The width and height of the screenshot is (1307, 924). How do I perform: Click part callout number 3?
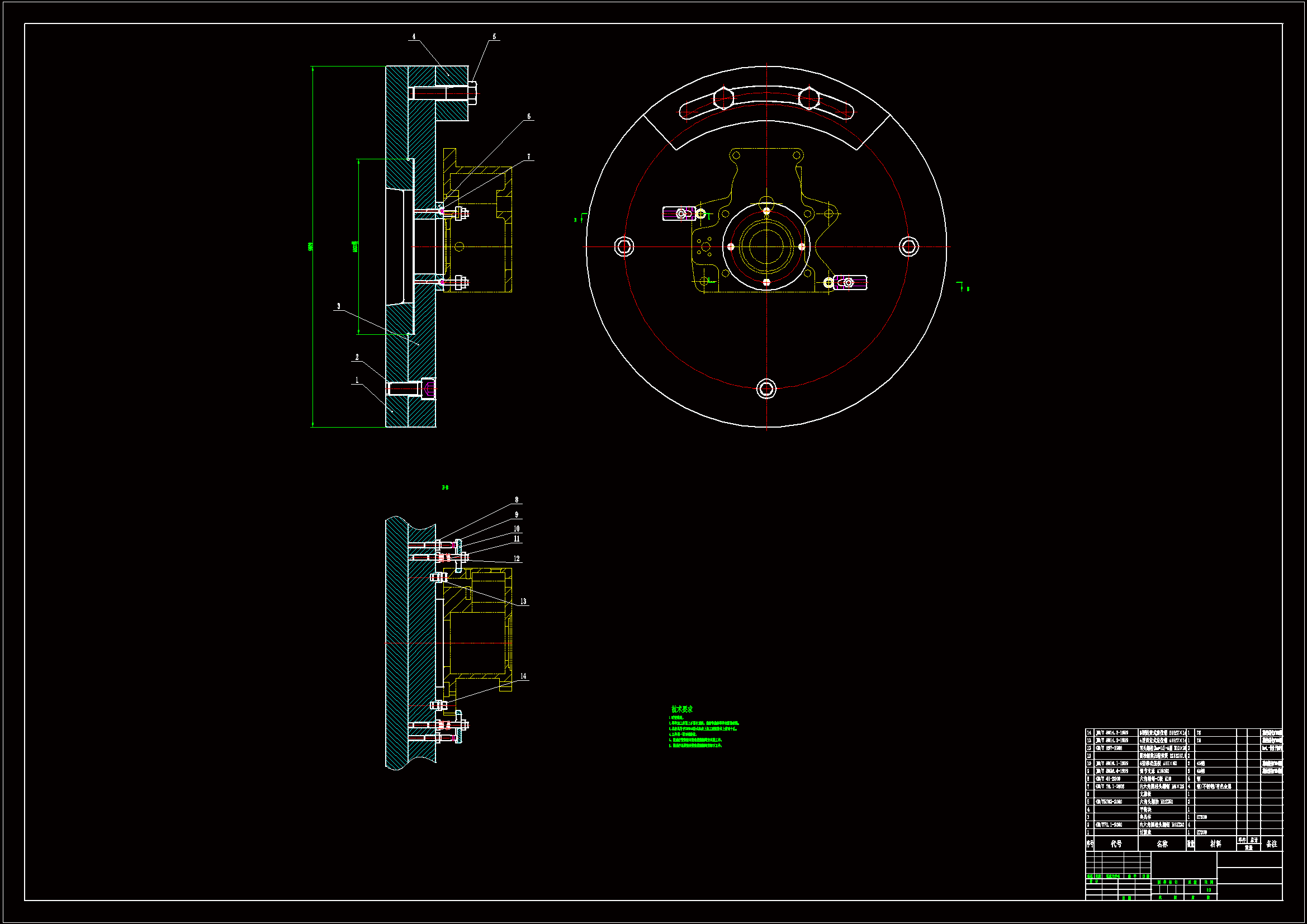[x=339, y=306]
